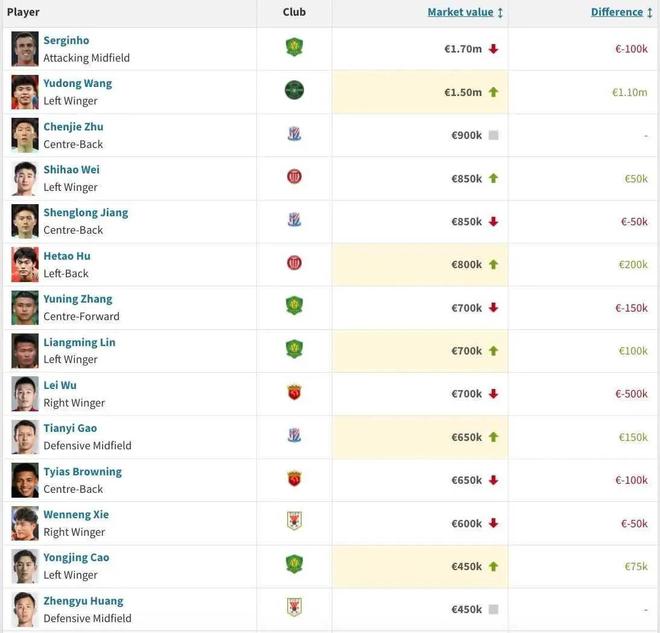Open Yuning Zhang's player profile link
Screen dimensions: 660x633
(78, 299)
